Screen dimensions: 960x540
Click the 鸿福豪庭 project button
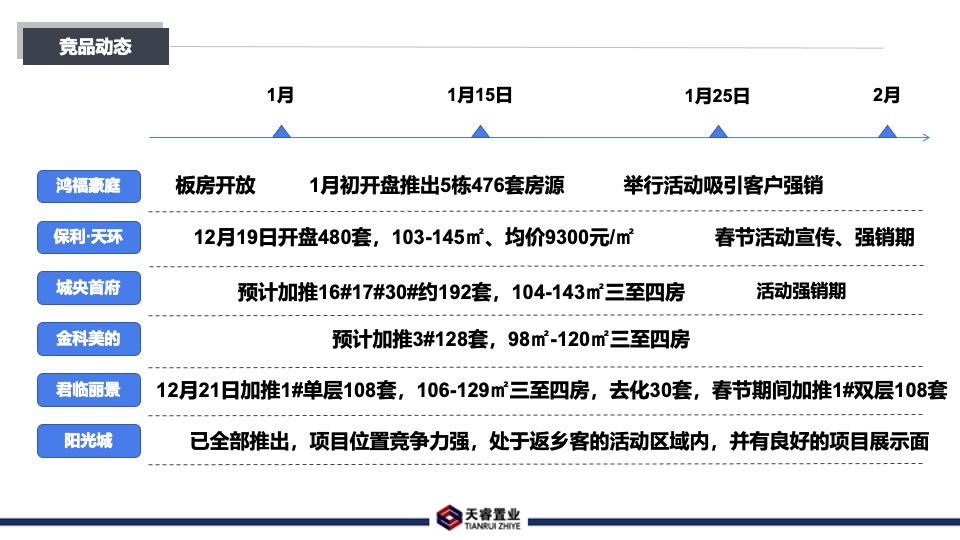(89, 186)
